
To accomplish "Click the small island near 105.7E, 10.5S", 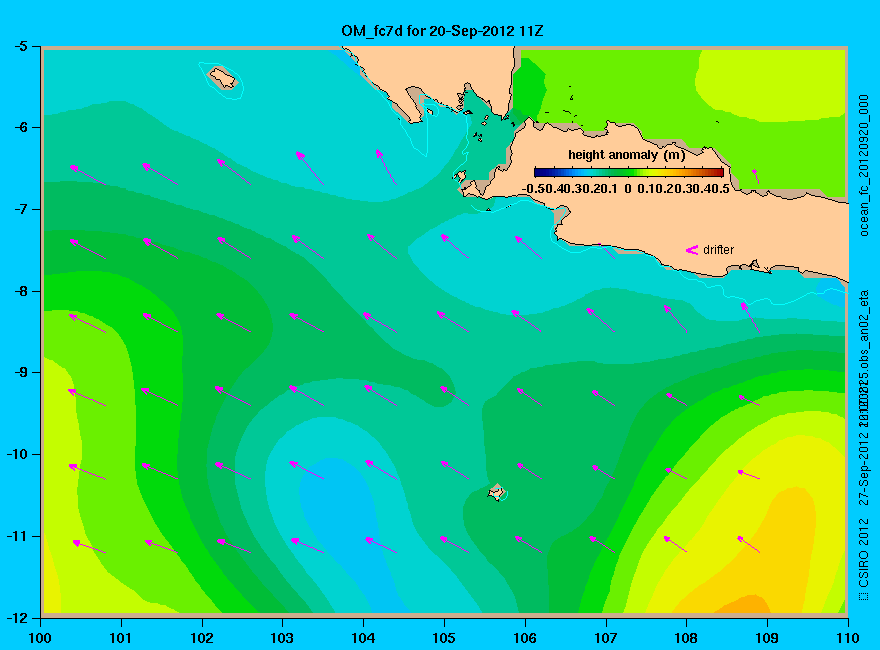I will [x=496, y=492].
